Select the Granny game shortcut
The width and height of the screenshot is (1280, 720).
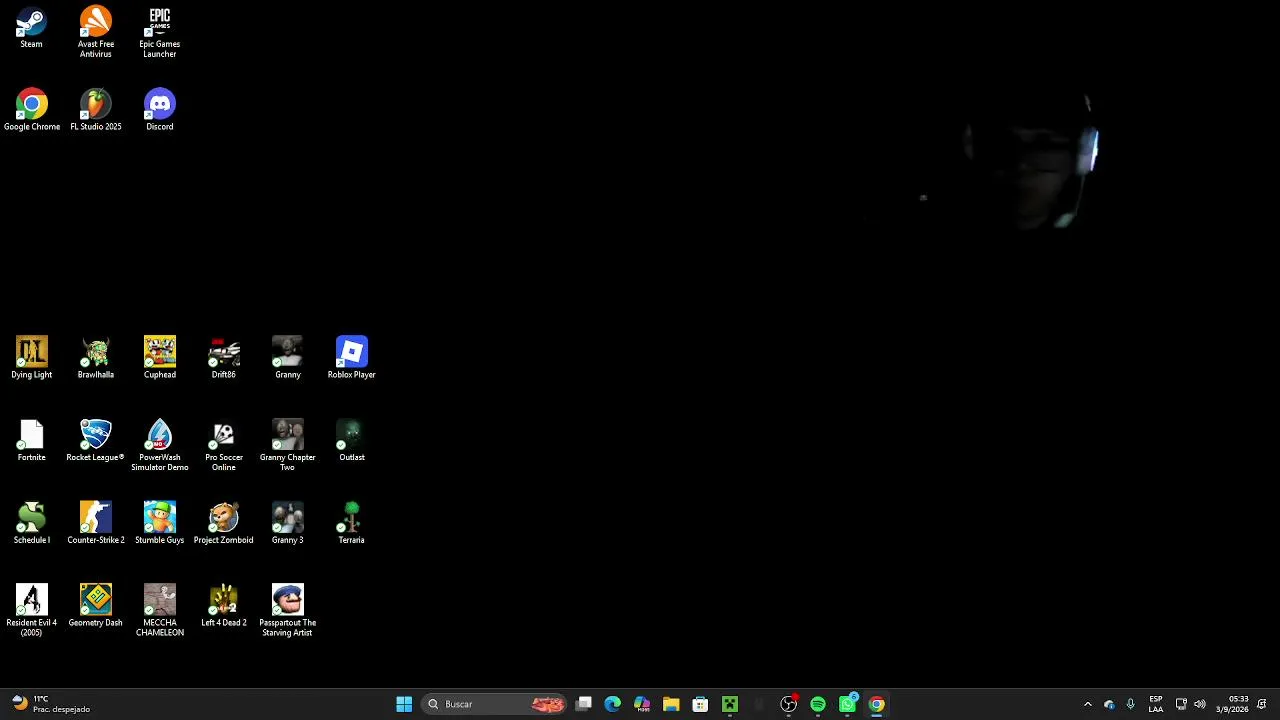pos(288,358)
